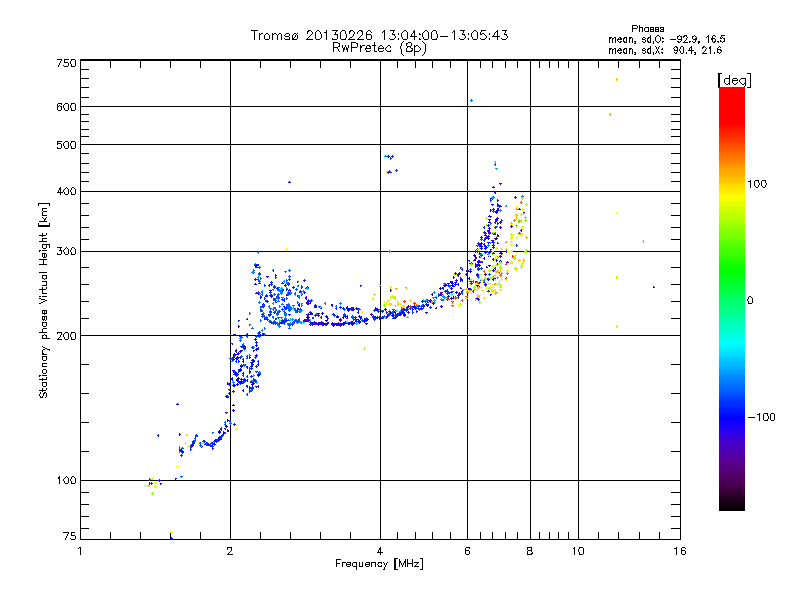Image resolution: width=800 pixels, height=600 pixels.
Task: Click the '200' y-axis tick label
Action: [x=66, y=336]
